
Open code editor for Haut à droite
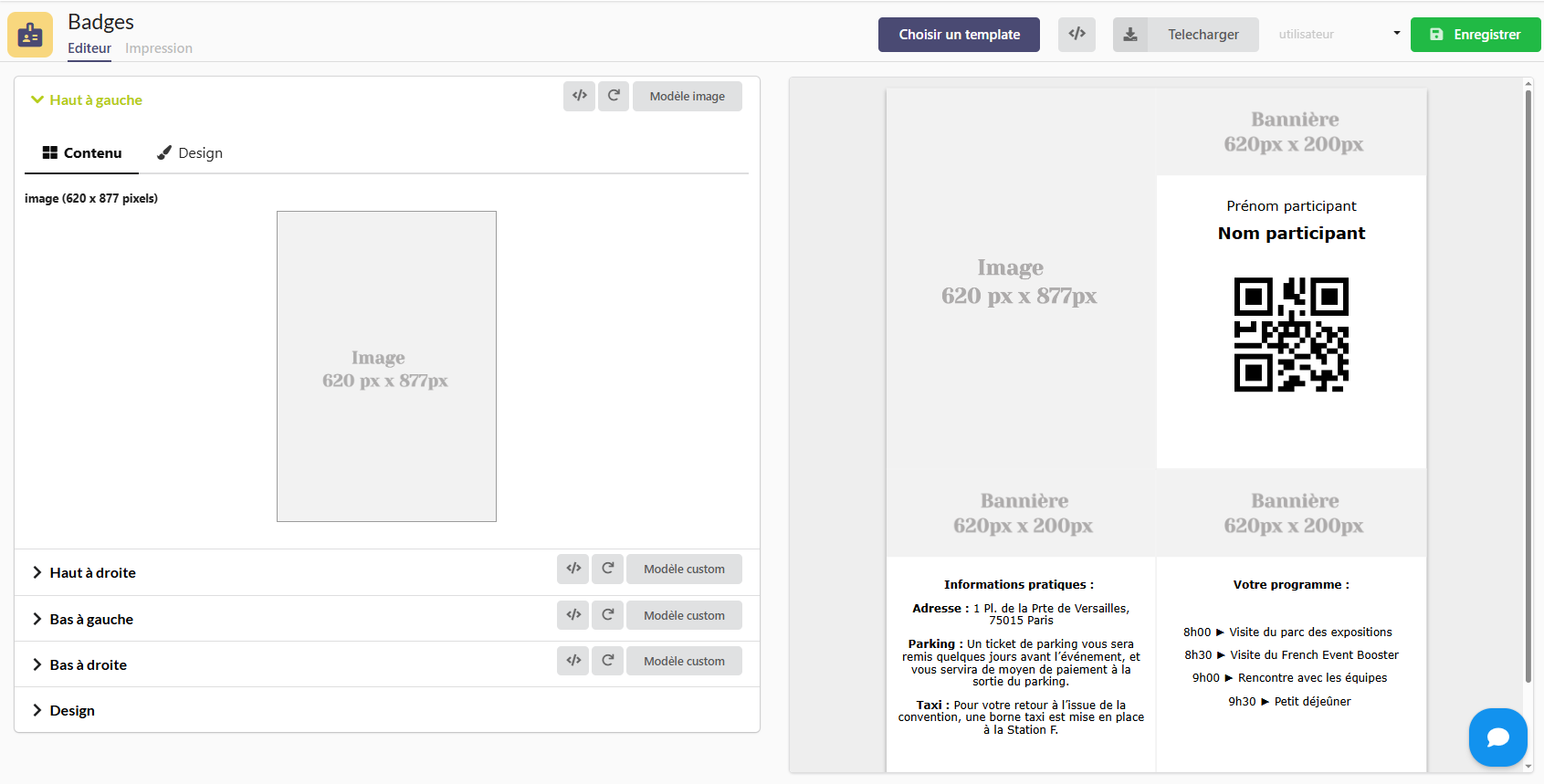click(x=573, y=569)
